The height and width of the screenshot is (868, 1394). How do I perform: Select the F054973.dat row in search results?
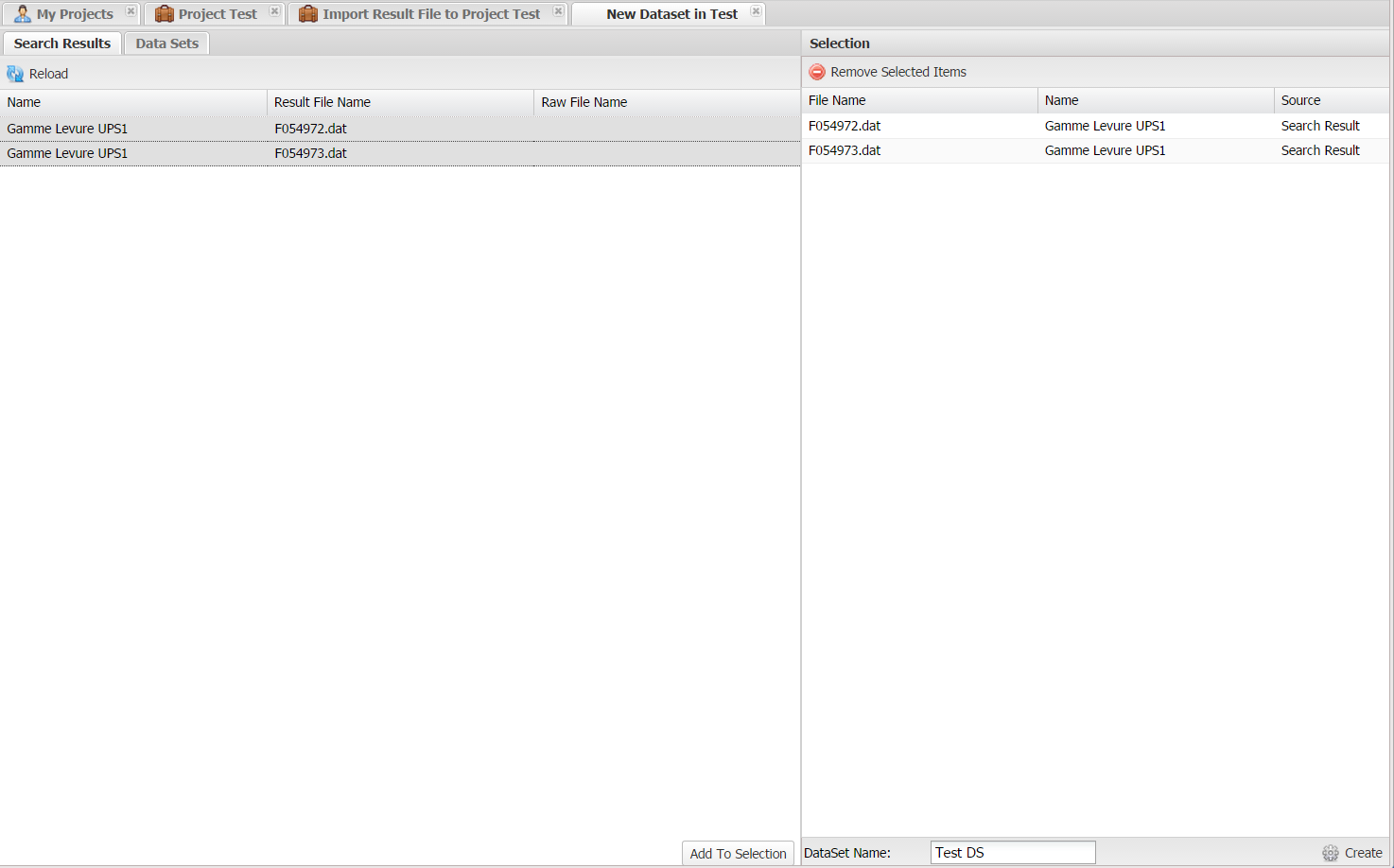pyautogui.click(x=310, y=153)
